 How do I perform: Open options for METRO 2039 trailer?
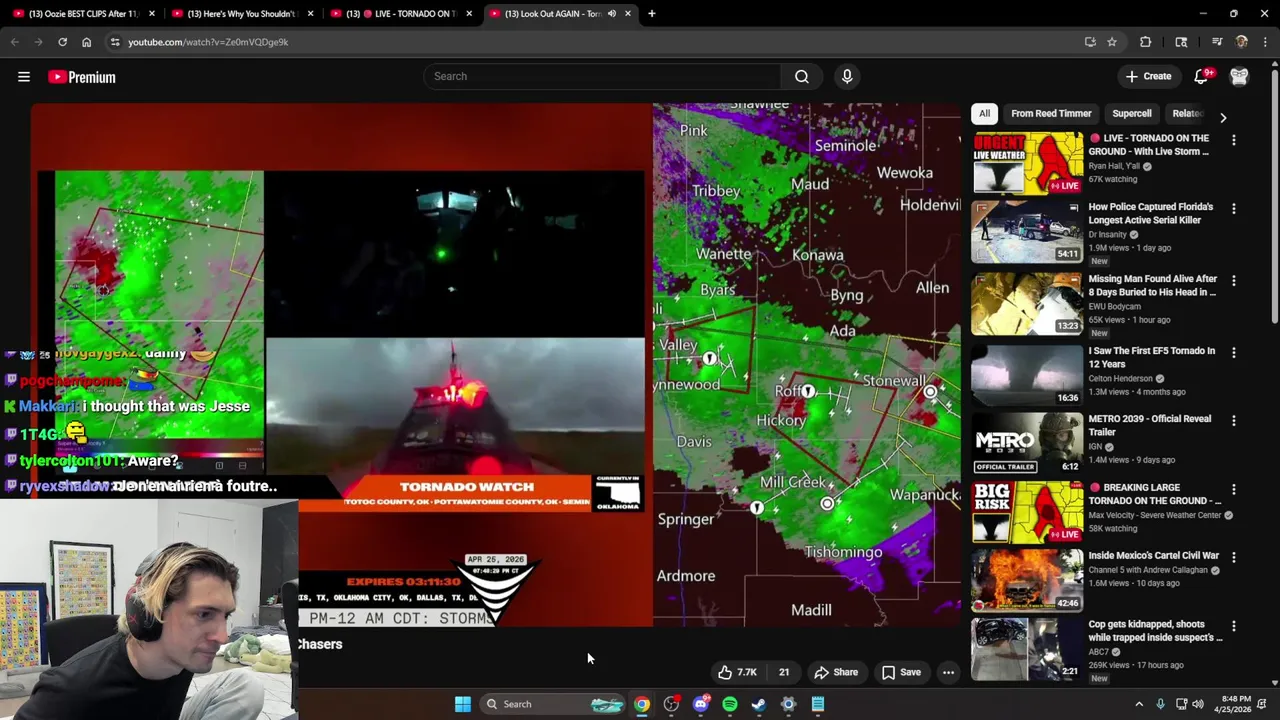[x=1233, y=421]
